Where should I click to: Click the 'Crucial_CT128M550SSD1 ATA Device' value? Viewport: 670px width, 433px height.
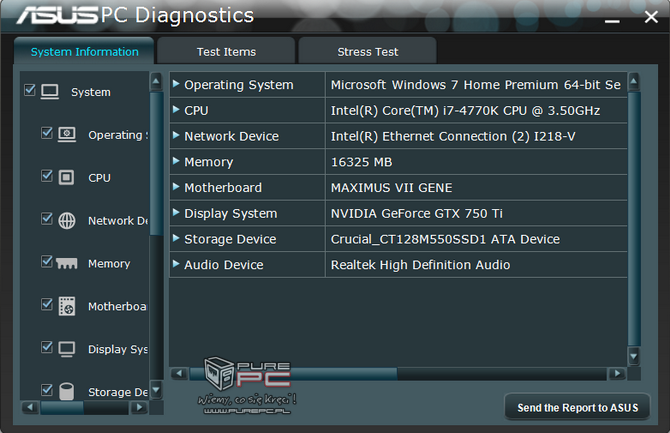click(445, 239)
